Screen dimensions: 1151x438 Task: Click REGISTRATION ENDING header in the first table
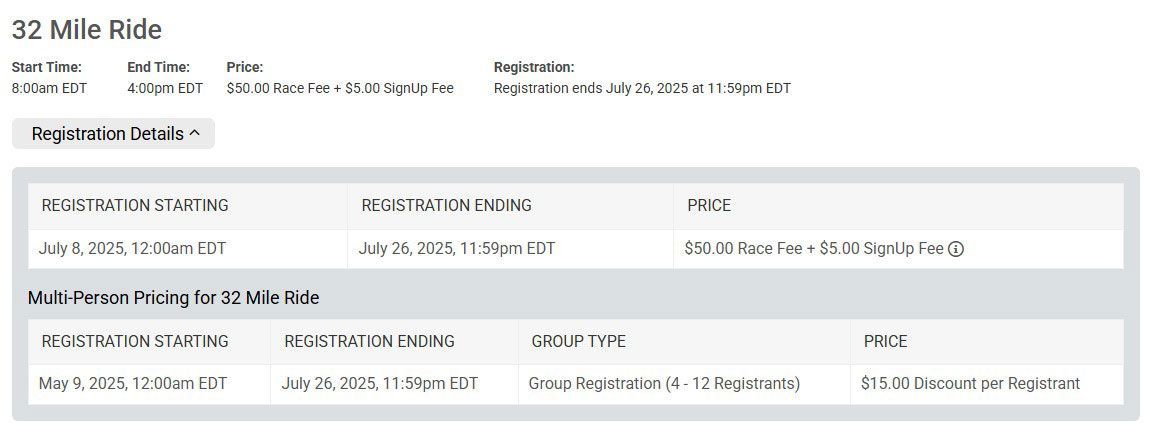pyautogui.click(x=446, y=205)
